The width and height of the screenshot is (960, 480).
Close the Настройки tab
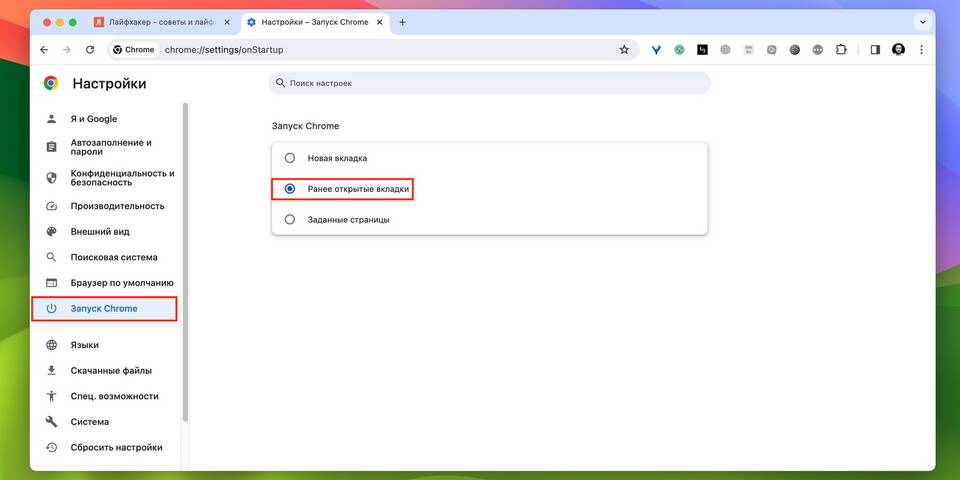pyautogui.click(x=380, y=22)
